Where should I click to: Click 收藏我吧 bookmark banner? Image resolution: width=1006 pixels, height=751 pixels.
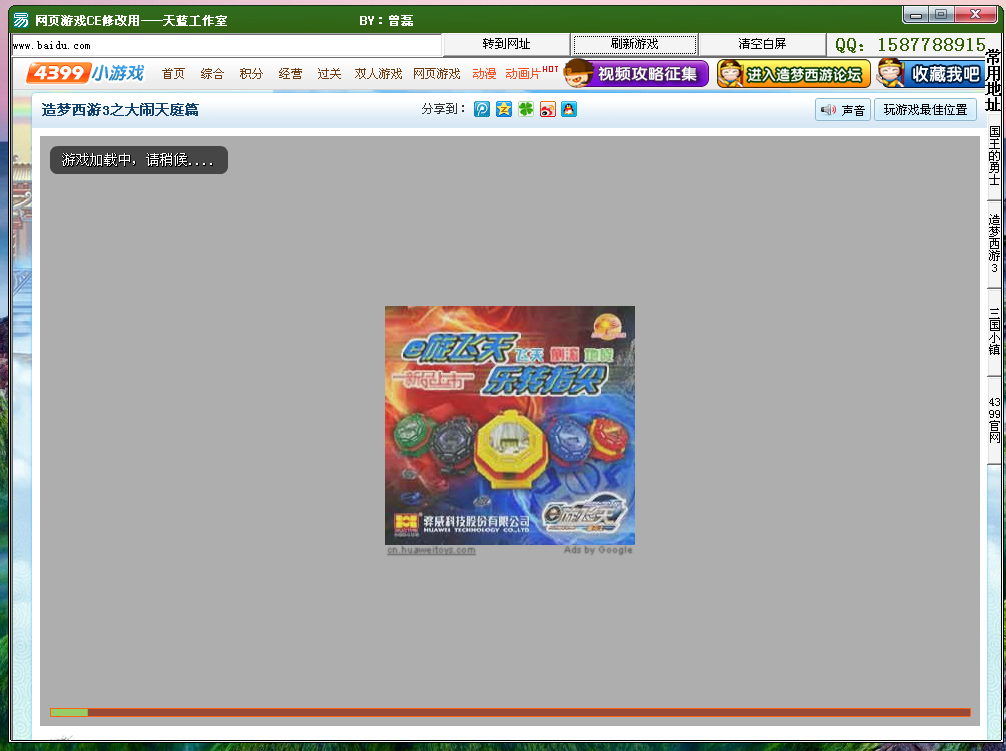pyautogui.click(x=930, y=73)
